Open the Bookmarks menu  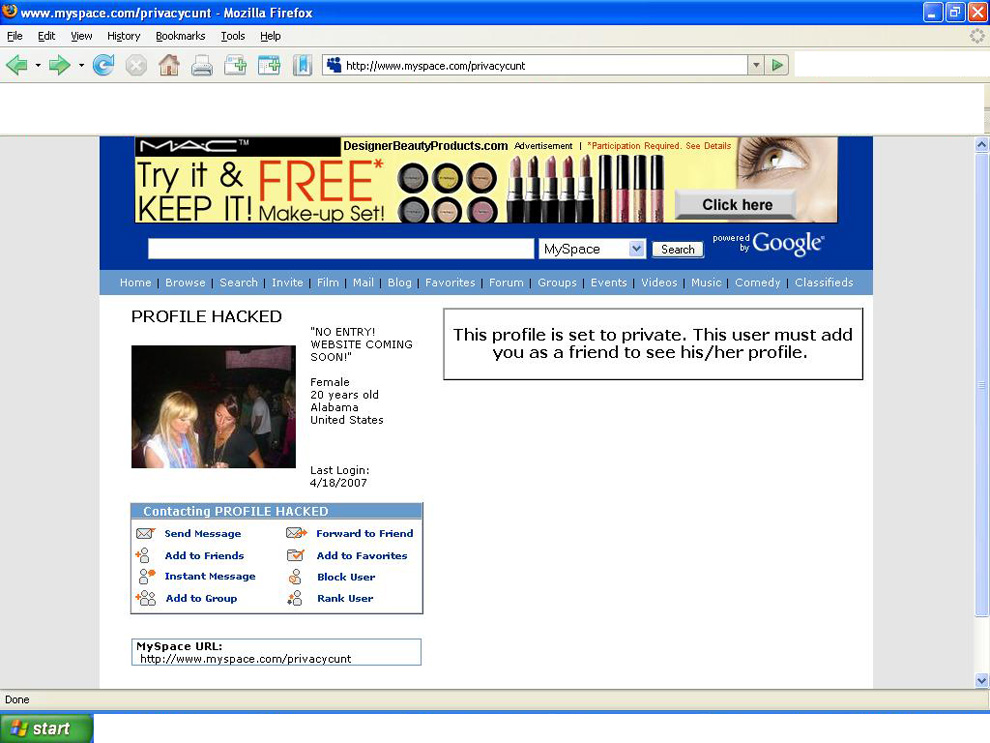pyautogui.click(x=181, y=36)
